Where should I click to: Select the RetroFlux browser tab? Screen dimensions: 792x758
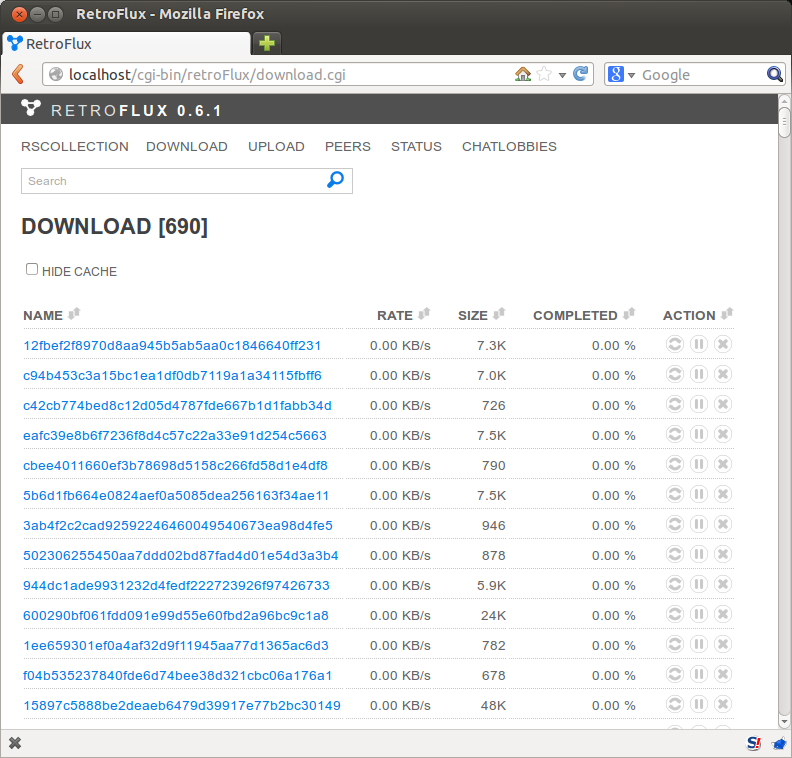[126, 43]
